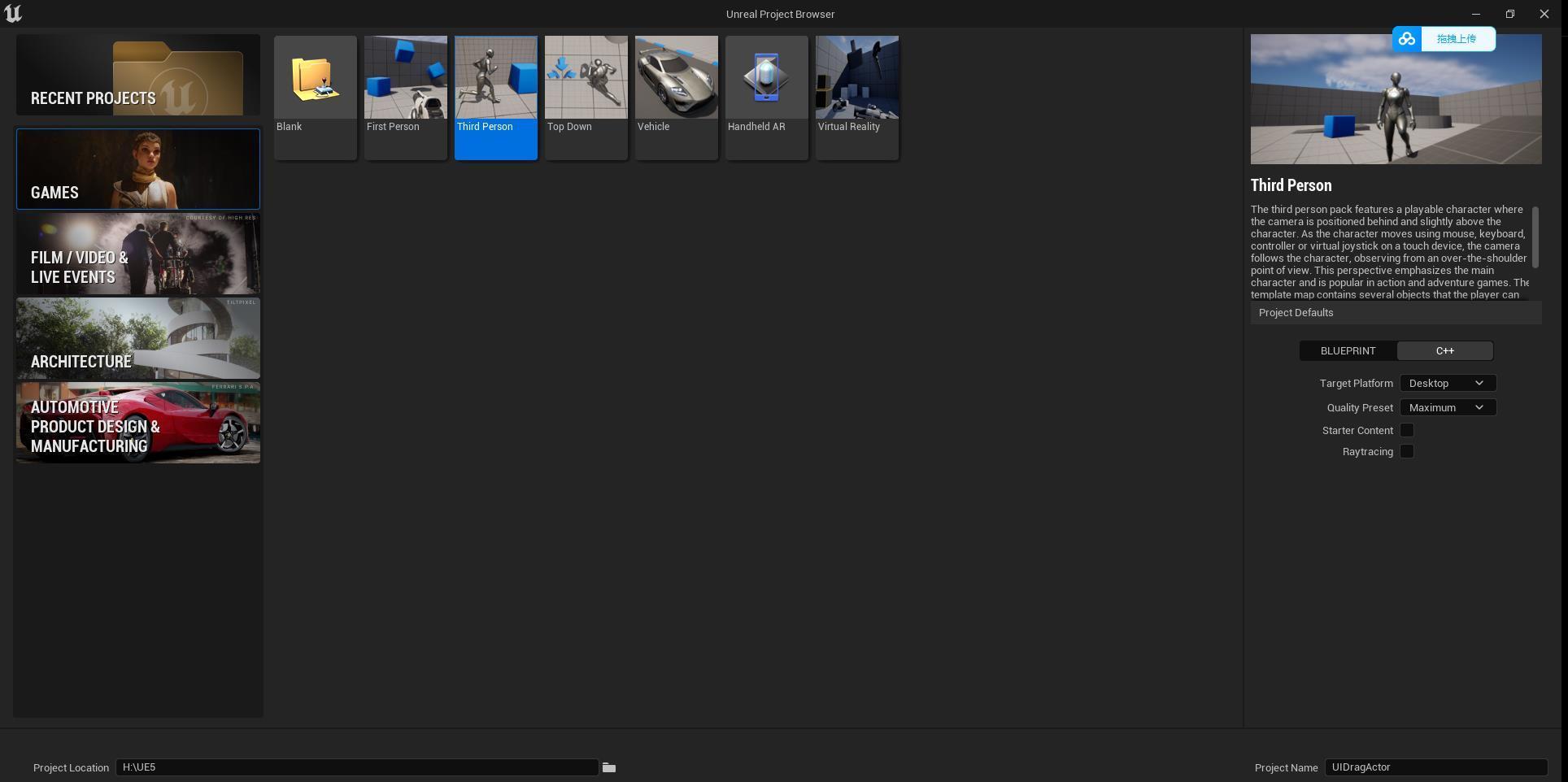Image resolution: width=1568 pixels, height=782 pixels.
Task: Open the Film / Video & Live Events category
Action: [138, 254]
